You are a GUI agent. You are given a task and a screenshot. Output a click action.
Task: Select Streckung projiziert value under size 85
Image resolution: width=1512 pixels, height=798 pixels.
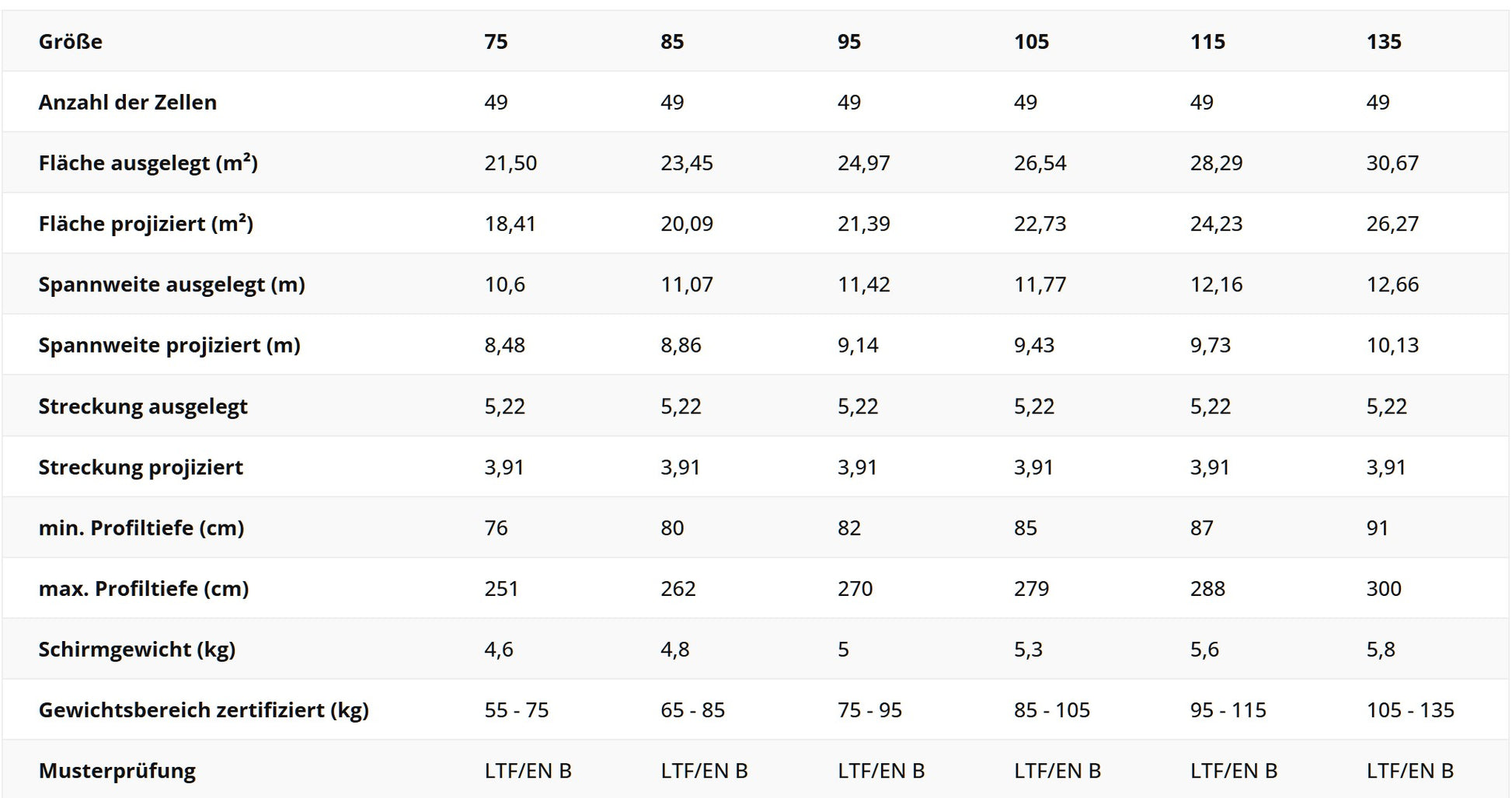pyautogui.click(x=680, y=467)
